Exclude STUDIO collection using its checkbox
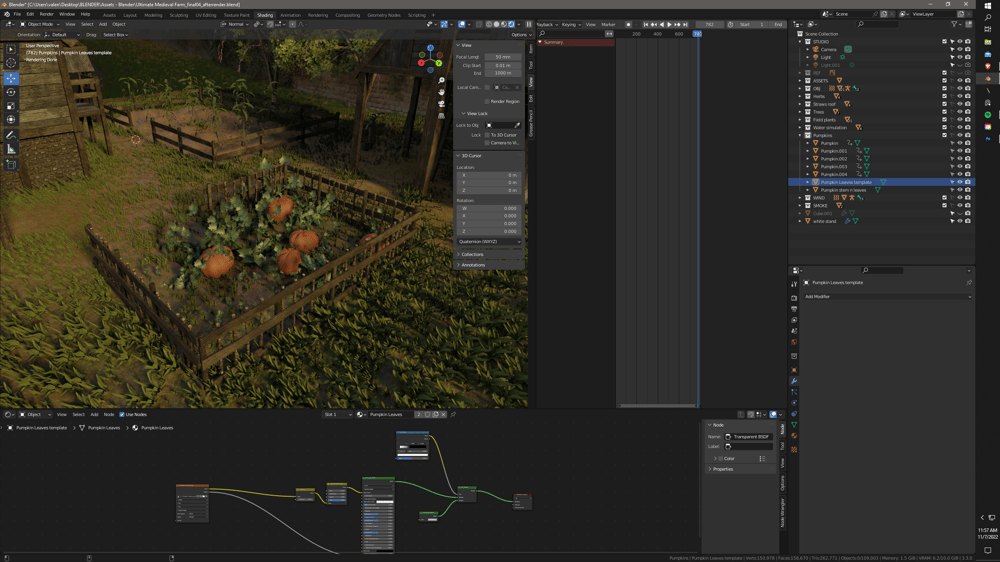 point(945,41)
